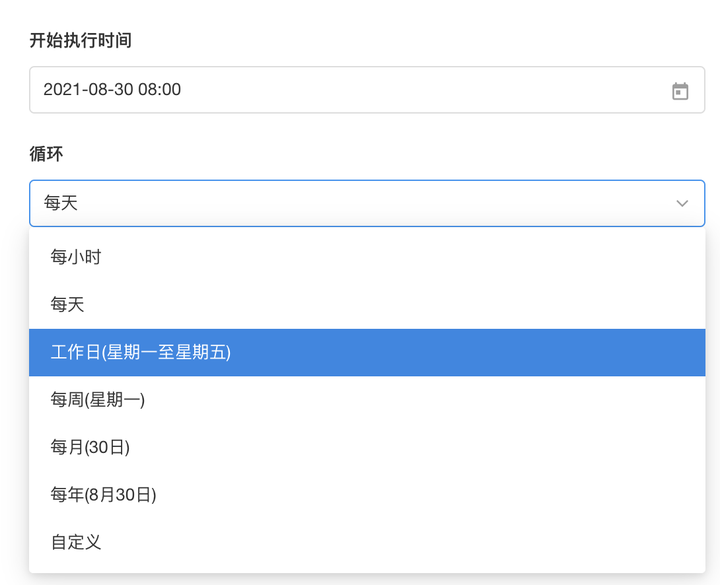Select 工作日(星期一至星期五) option

[x=141, y=352]
